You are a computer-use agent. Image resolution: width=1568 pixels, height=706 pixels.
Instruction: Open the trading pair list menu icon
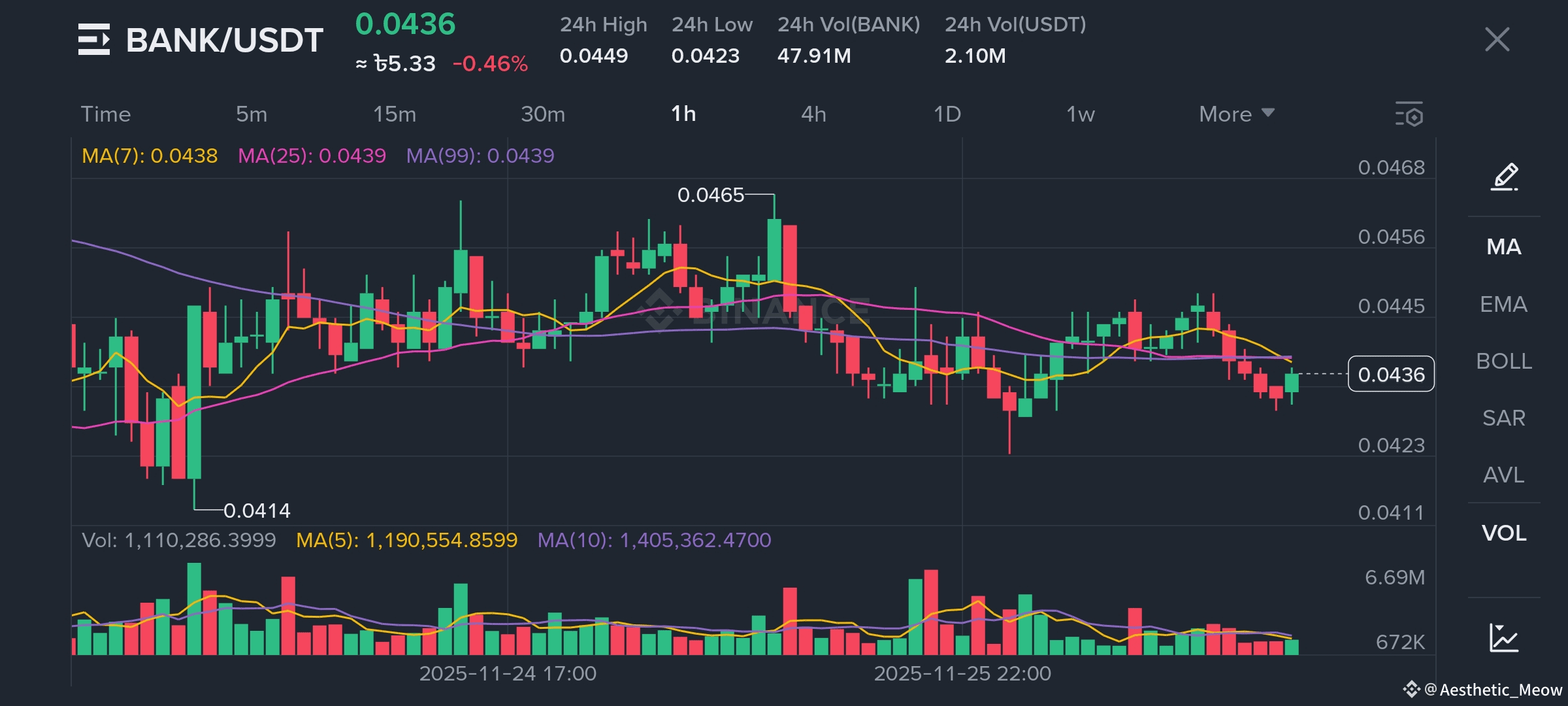click(94, 39)
